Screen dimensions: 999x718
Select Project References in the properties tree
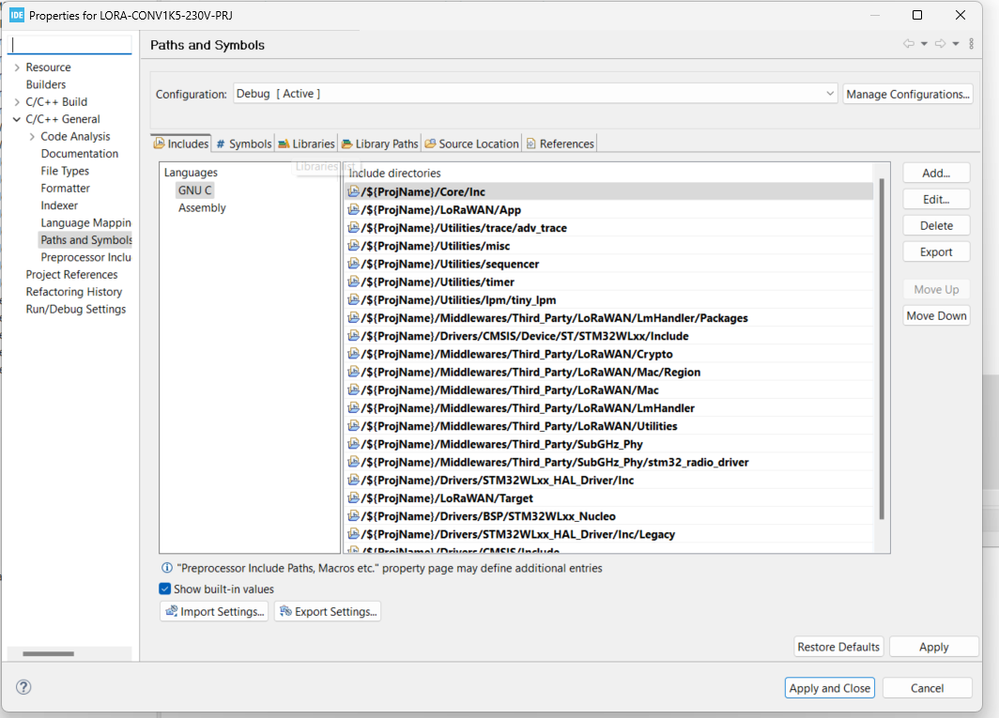[71, 275]
